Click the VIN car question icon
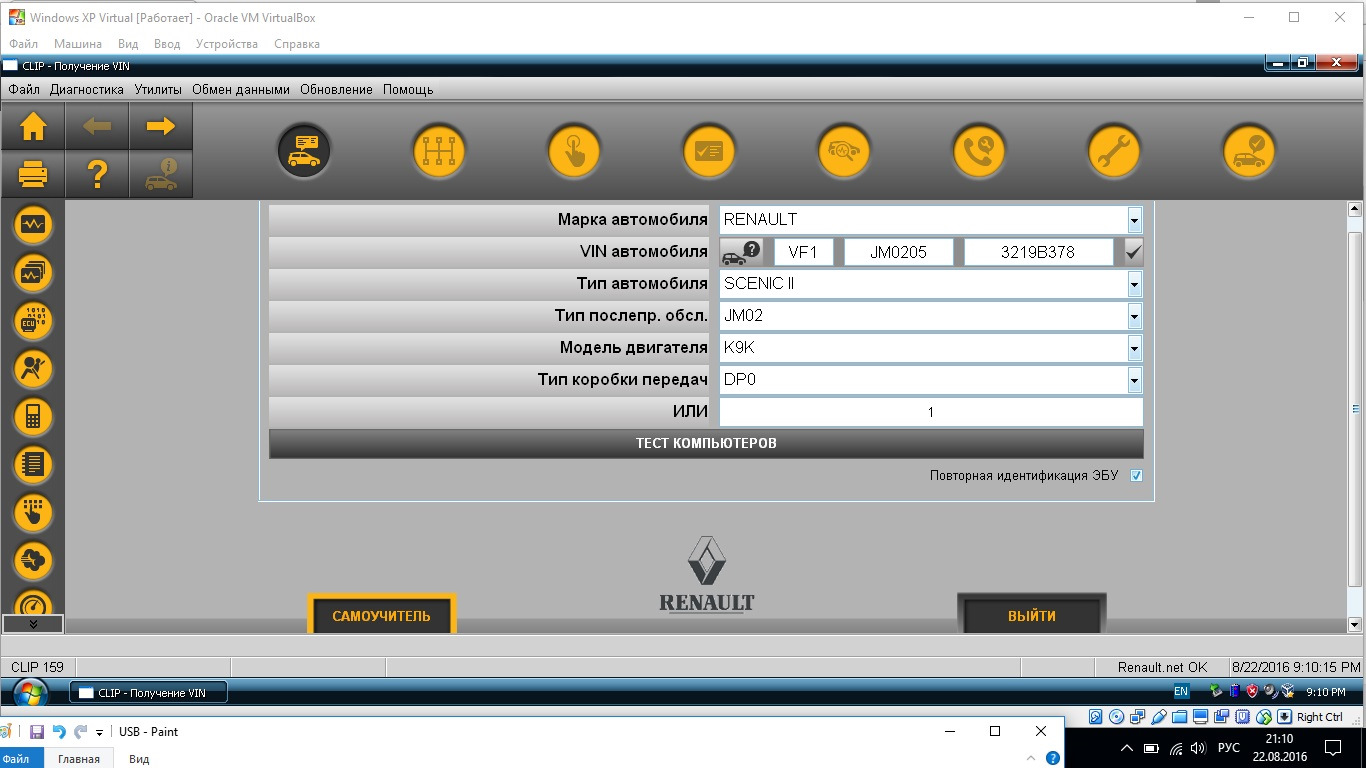Screen dimensions: 1366x768 click(x=741, y=251)
